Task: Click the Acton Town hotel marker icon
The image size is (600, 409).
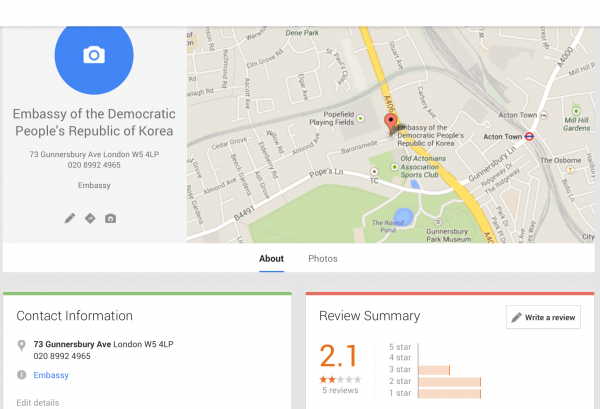Action: click(x=543, y=115)
